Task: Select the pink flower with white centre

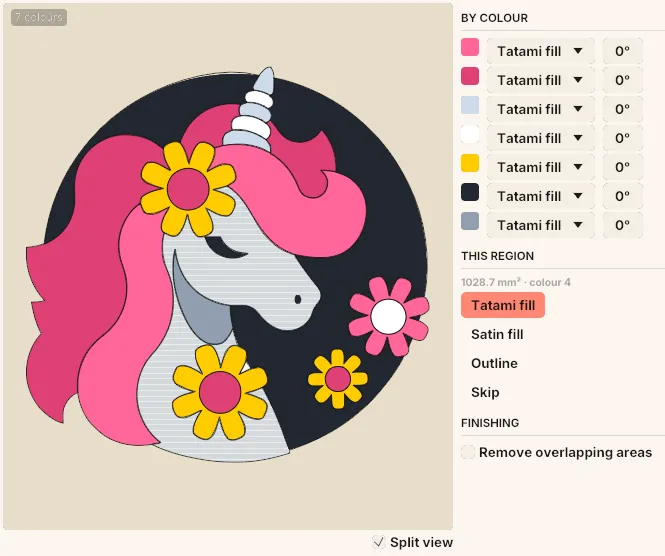Action: click(389, 316)
